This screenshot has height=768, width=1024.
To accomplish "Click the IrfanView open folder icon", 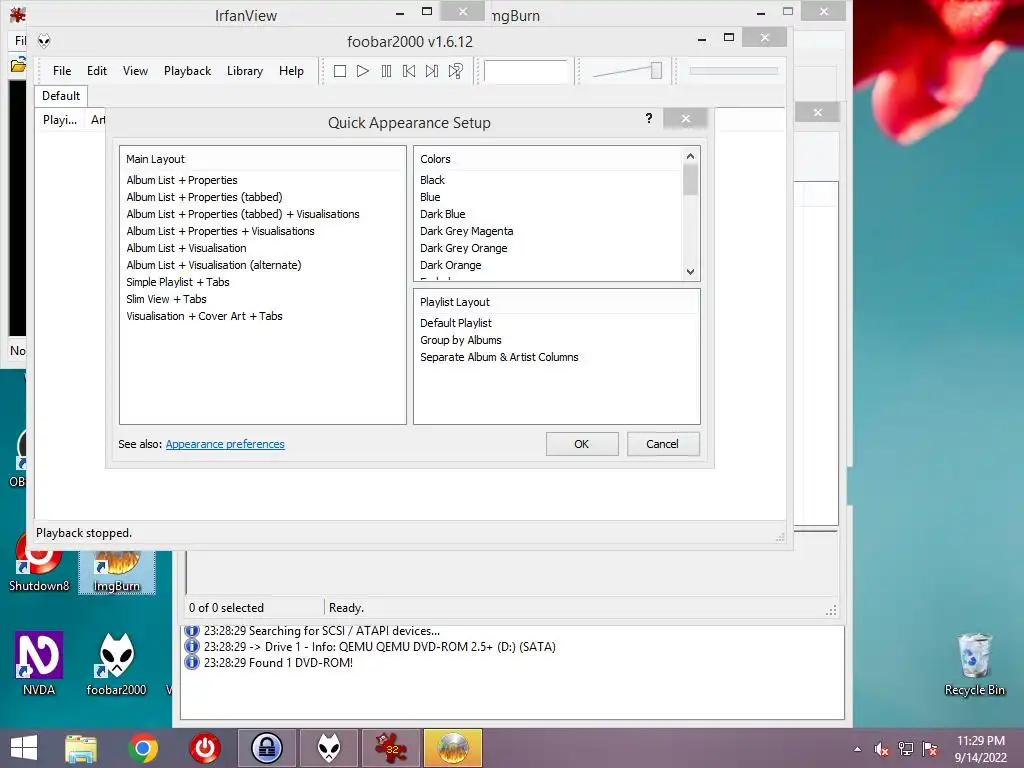I will click(x=18, y=65).
